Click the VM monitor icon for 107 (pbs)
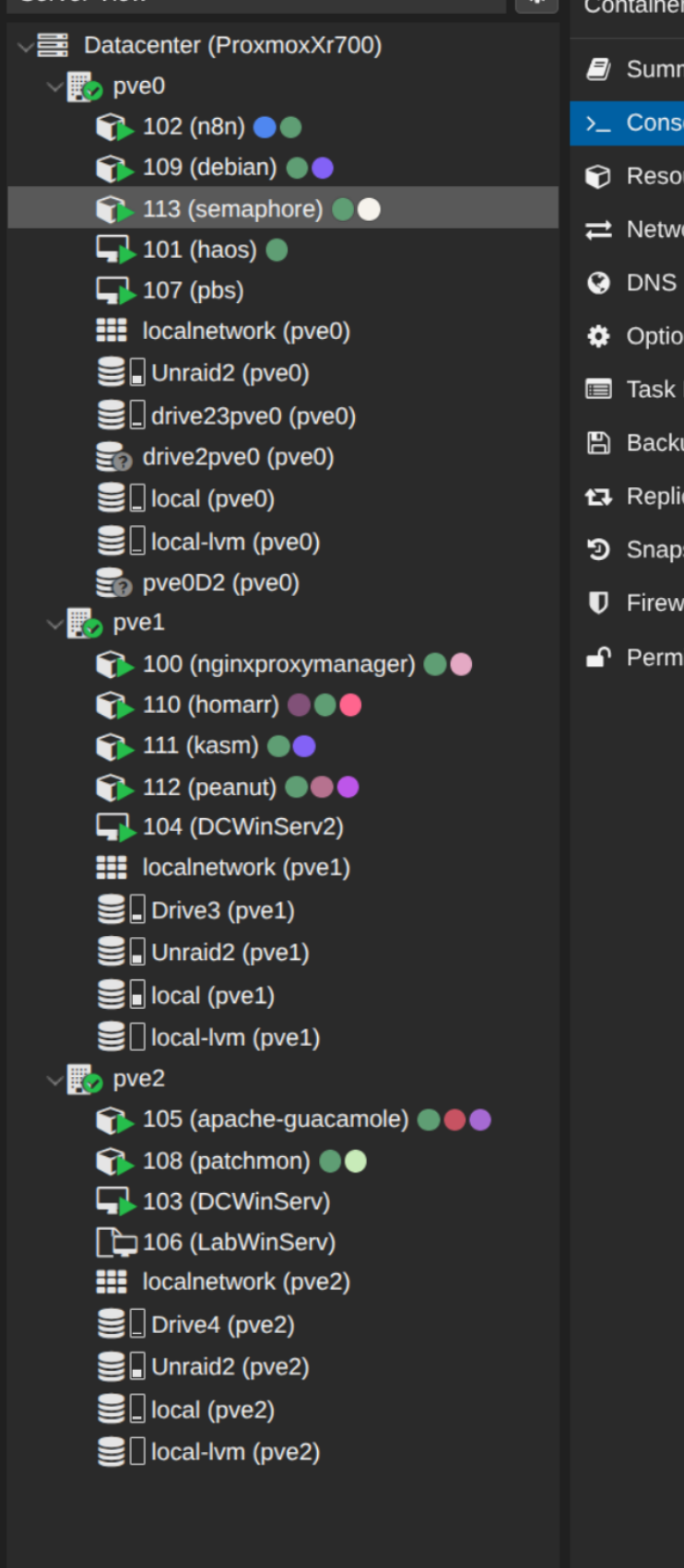This screenshot has width=684, height=1568. click(115, 290)
